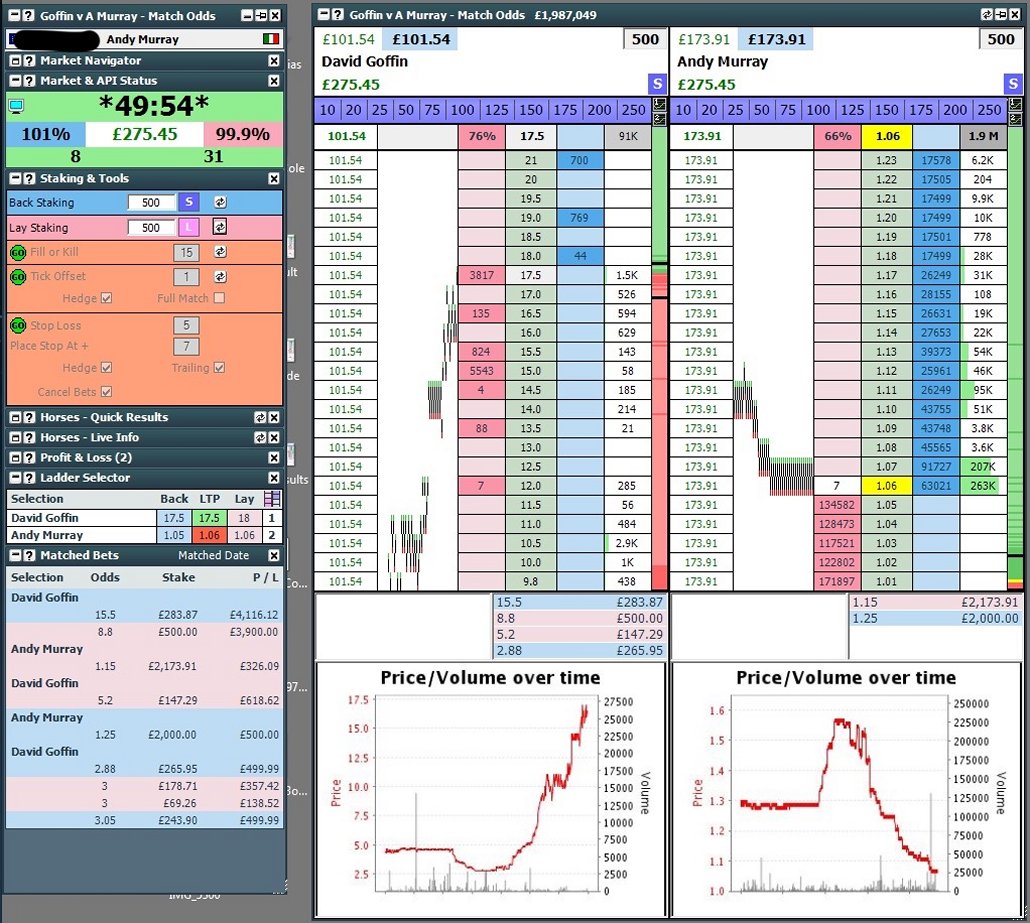Click the S button on David Goffin ladder
This screenshot has height=923, width=1030.
[x=657, y=84]
